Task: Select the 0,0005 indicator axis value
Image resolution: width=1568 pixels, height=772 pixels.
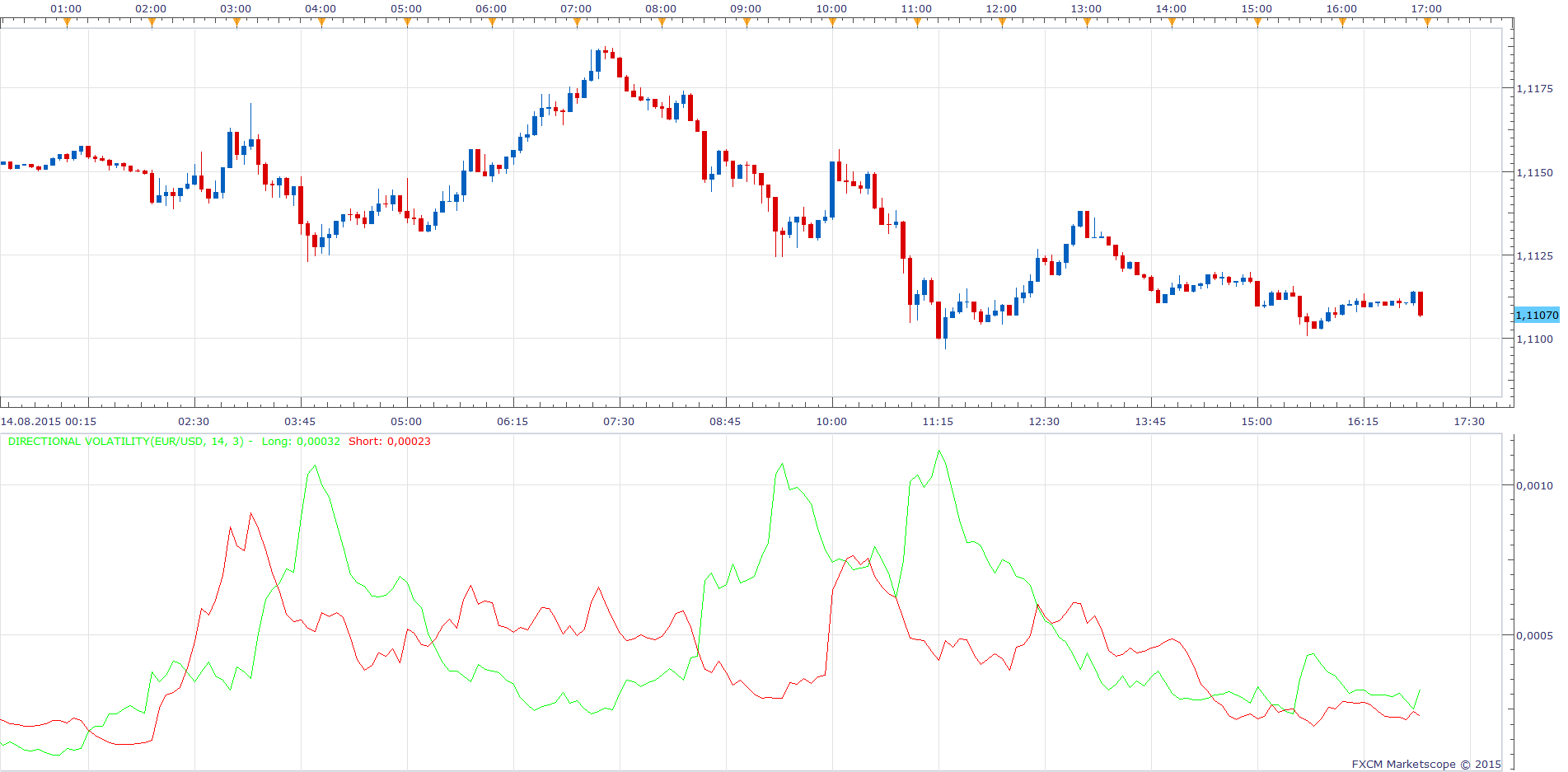Action: 1535,635
